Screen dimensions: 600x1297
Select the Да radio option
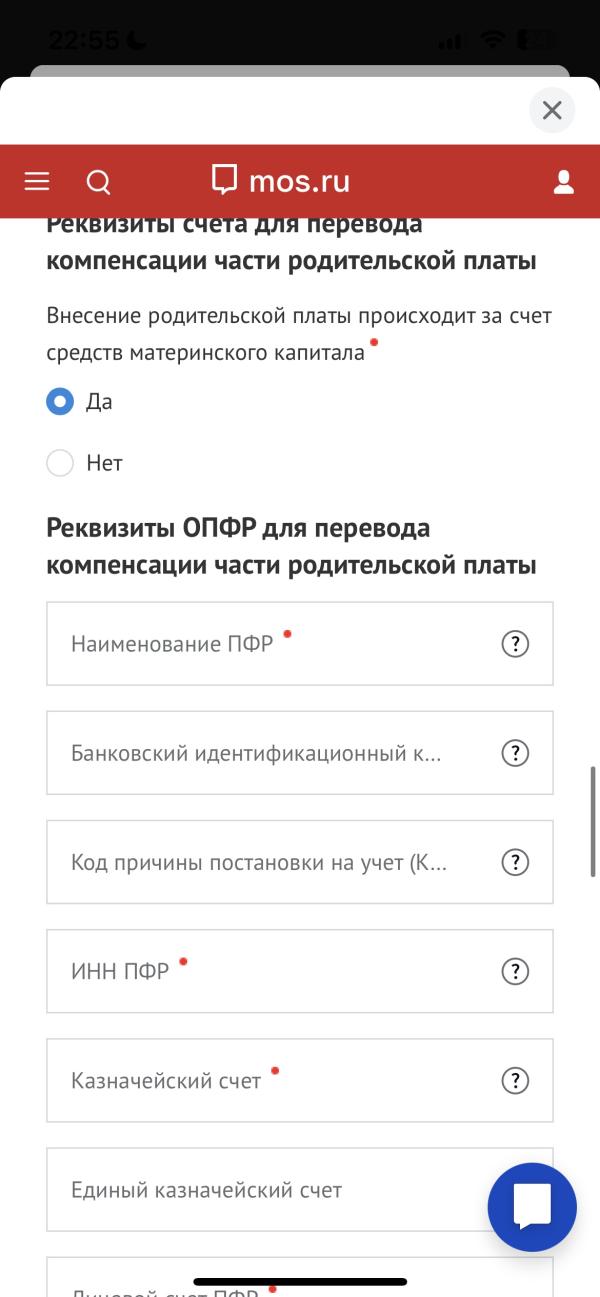click(60, 402)
